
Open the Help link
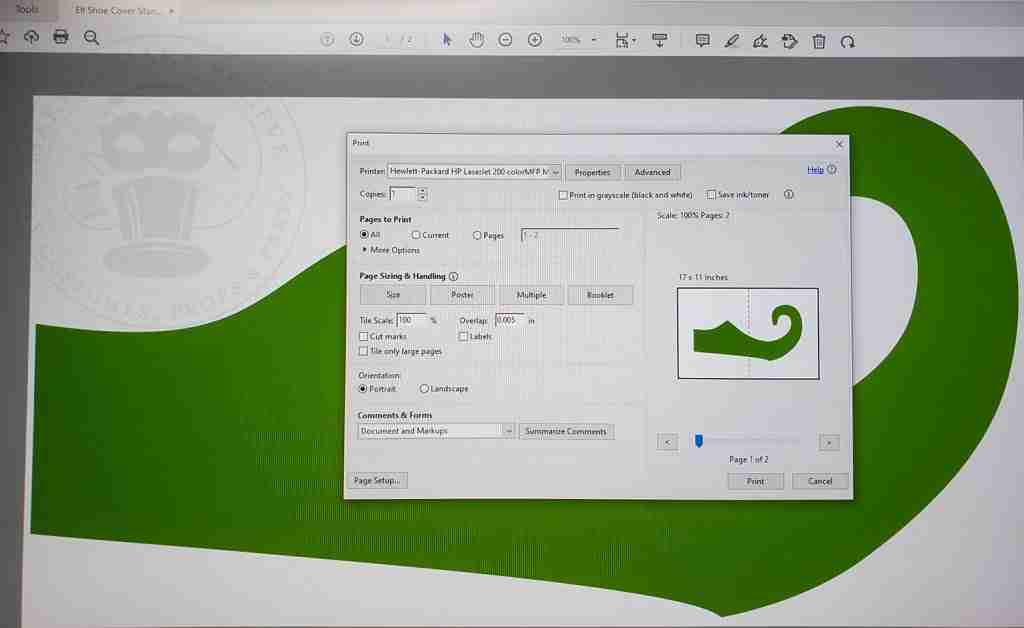(815, 170)
